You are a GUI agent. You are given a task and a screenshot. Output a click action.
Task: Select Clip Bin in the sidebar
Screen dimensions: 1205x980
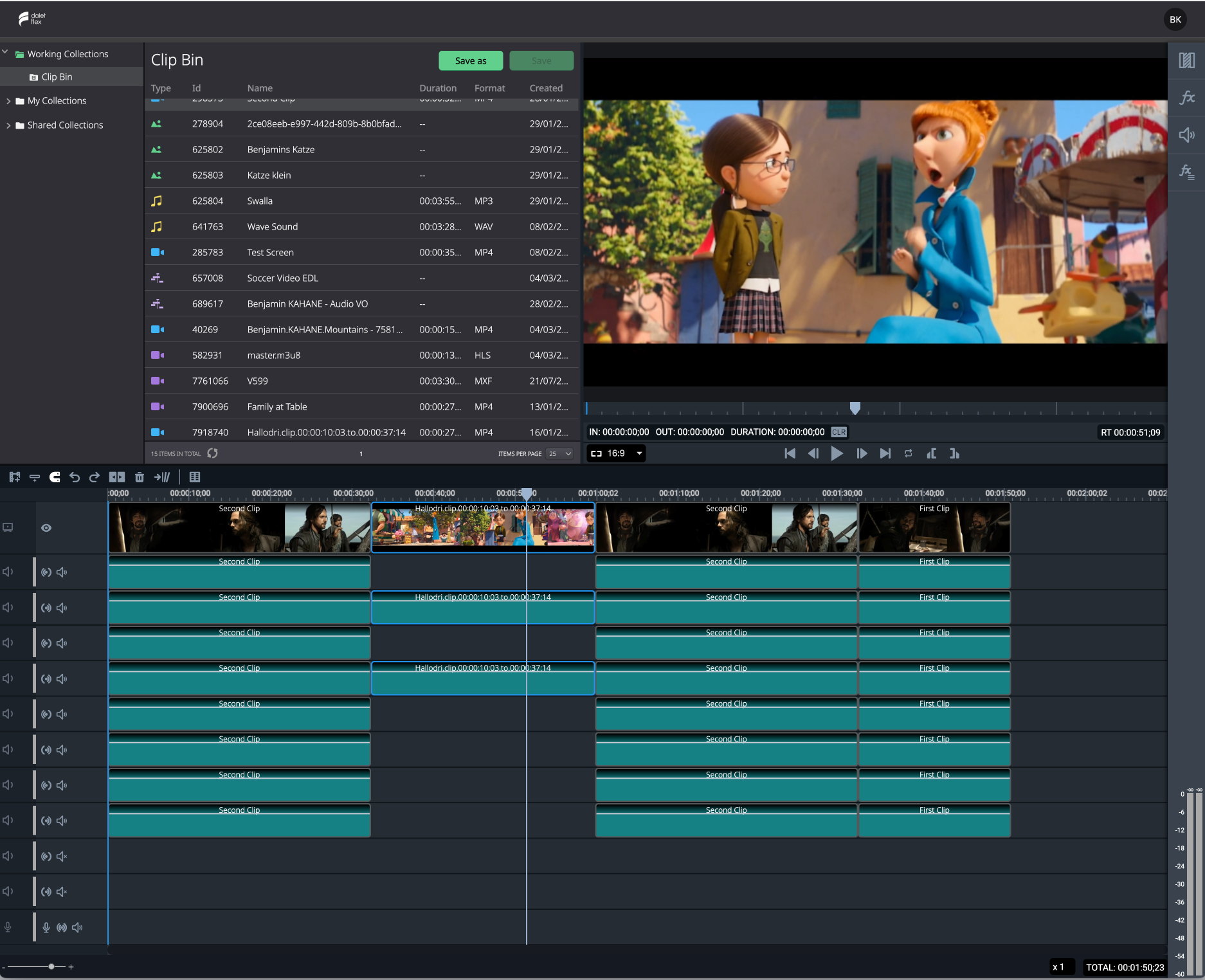click(57, 77)
